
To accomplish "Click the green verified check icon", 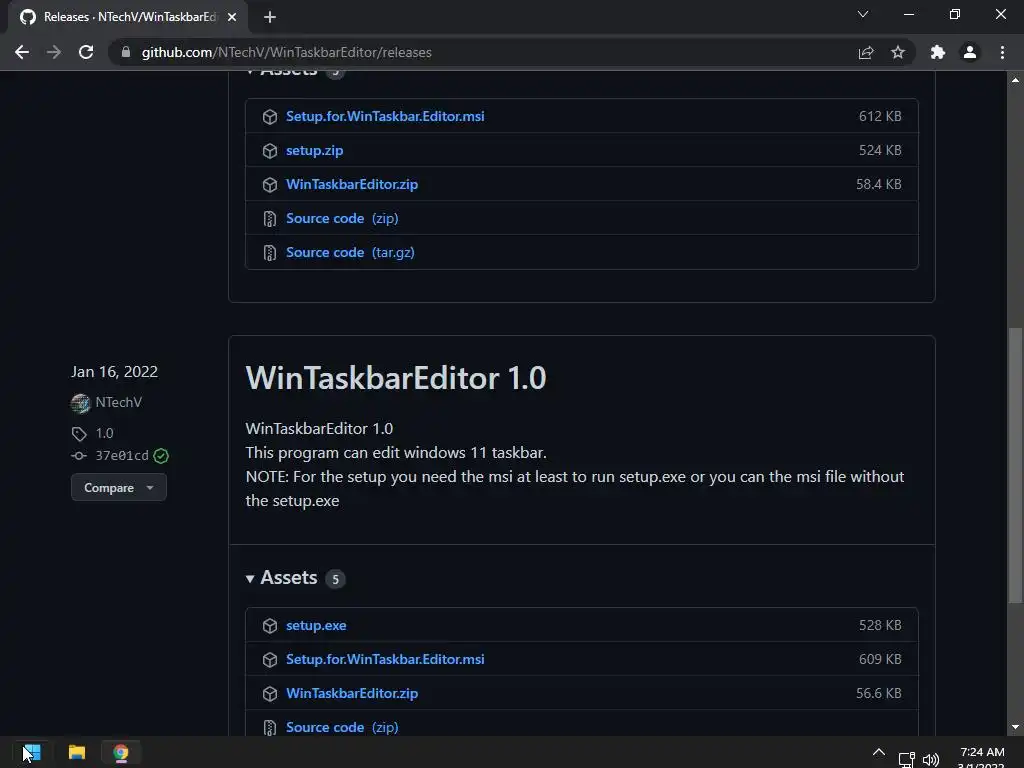I will click(x=161, y=456).
